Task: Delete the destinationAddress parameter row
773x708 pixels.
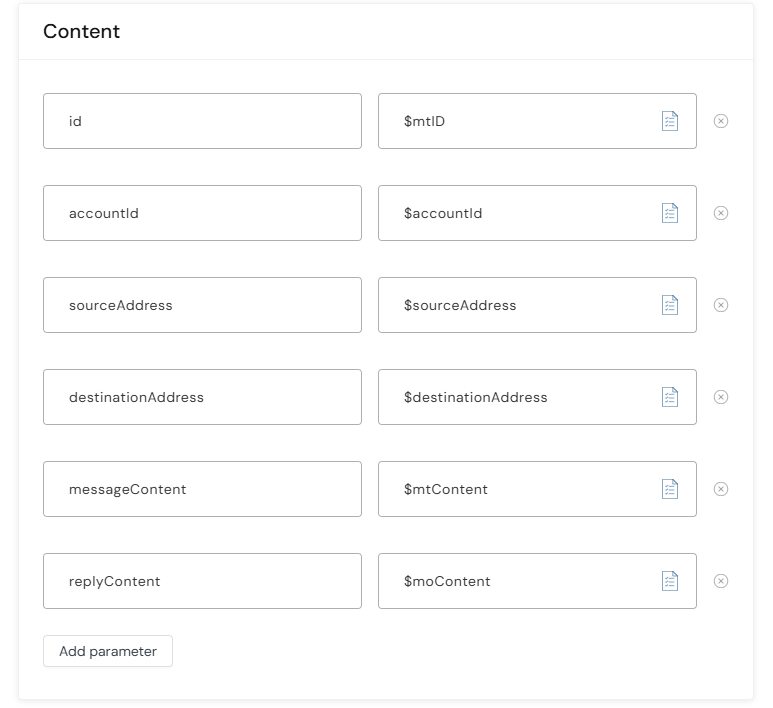Action: pos(721,397)
